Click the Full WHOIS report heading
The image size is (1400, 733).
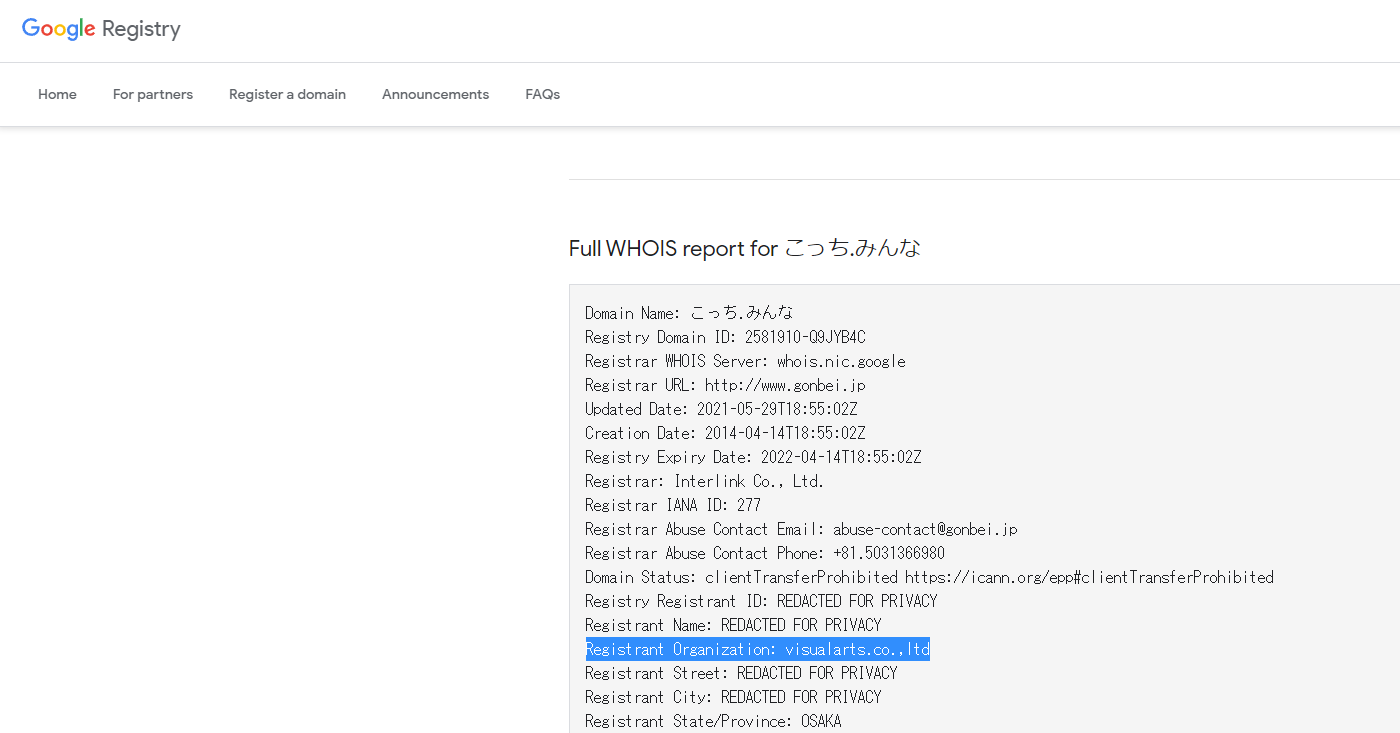[744, 248]
